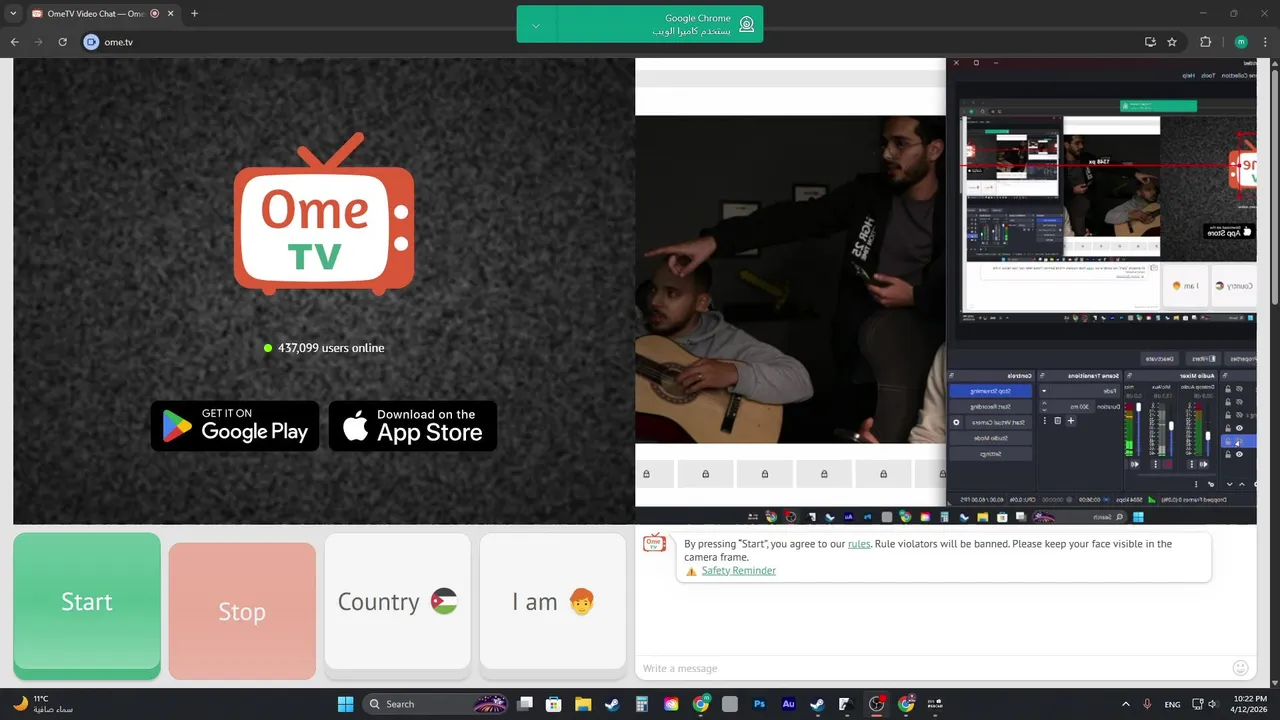The image size is (1280, 720).
Task: Focus the 'Write a message' field
Action: [x=930, y=668]
